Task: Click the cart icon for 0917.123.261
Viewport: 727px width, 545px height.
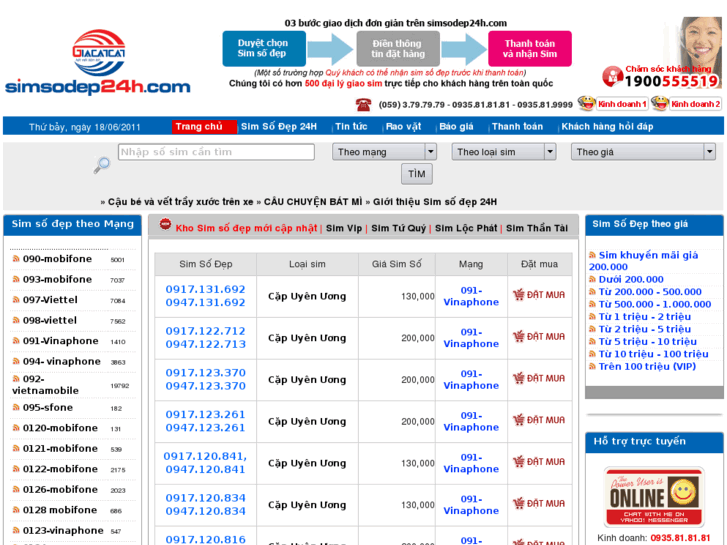Action: (519, 420)
